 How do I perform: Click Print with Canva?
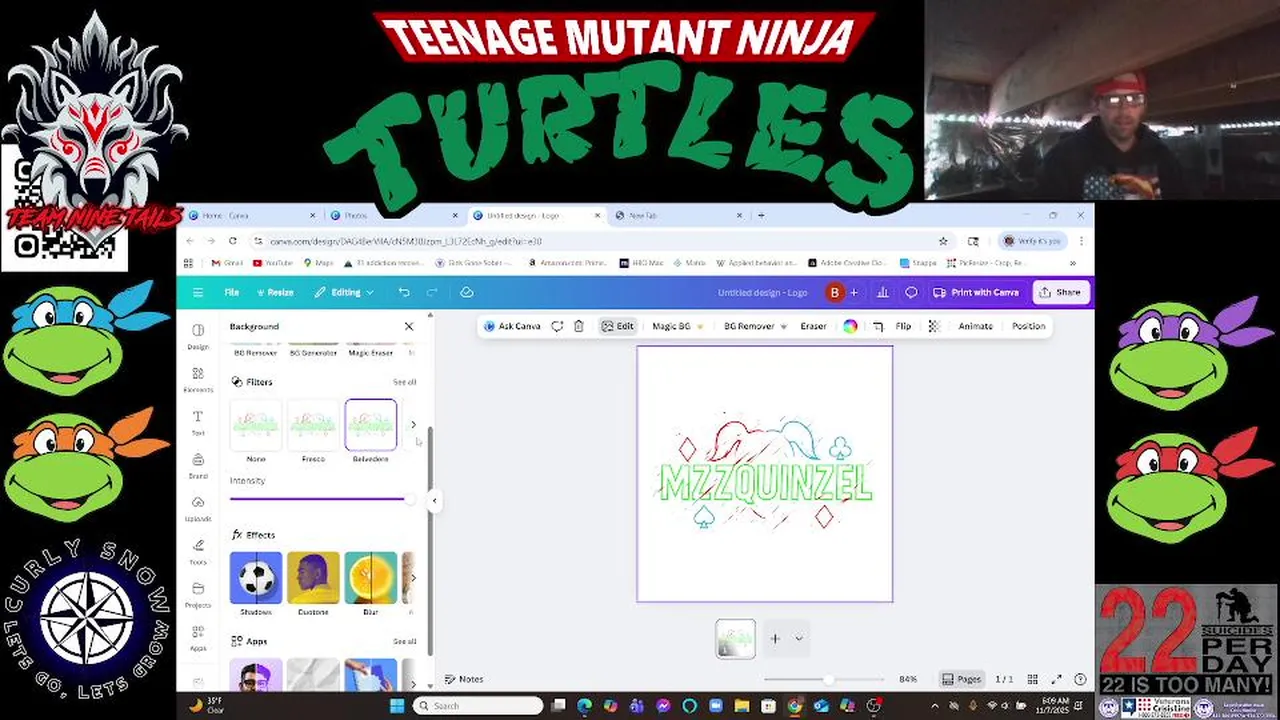point(976,292)
